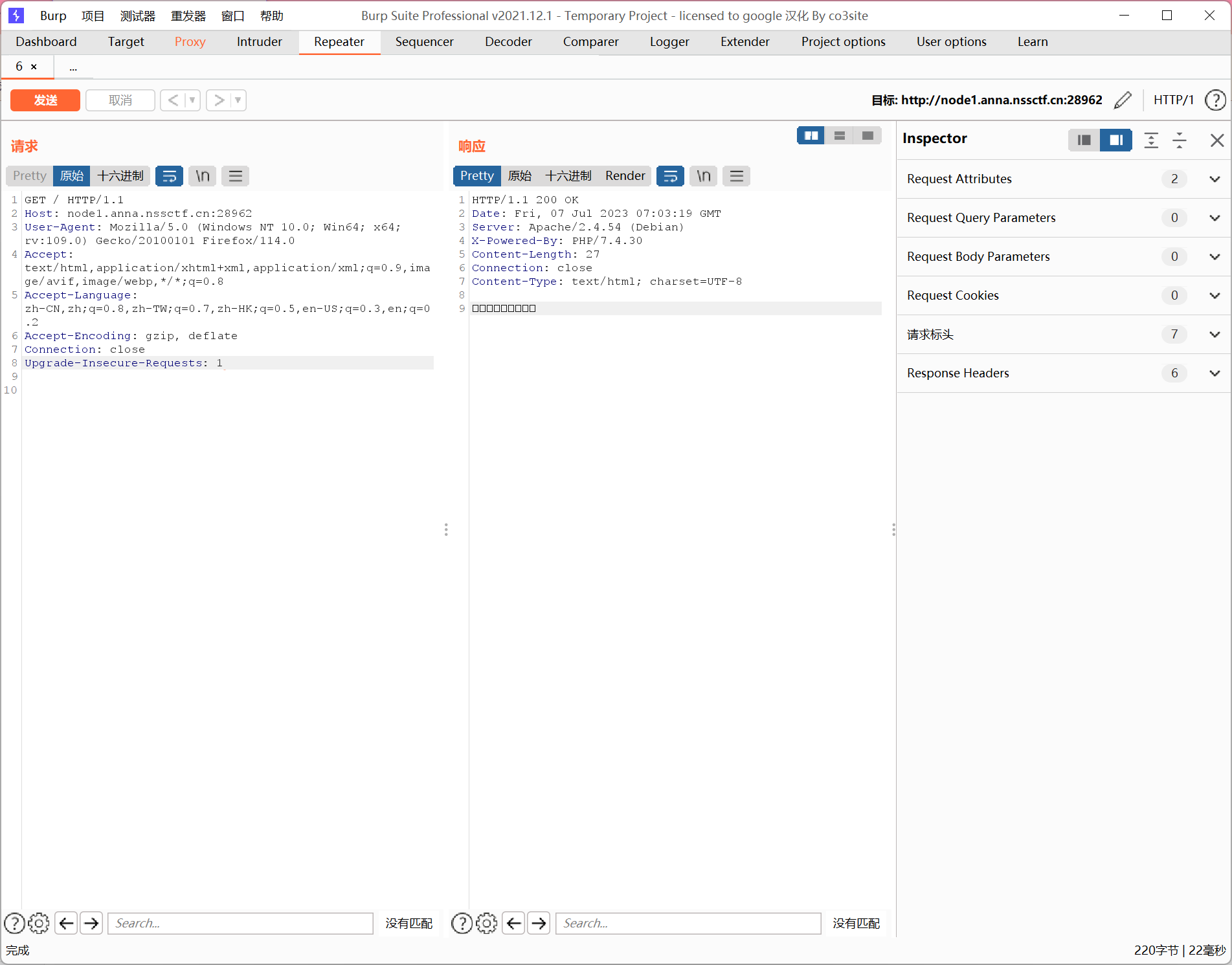
Task: Go to previous request search match
Action: point(67,924)
